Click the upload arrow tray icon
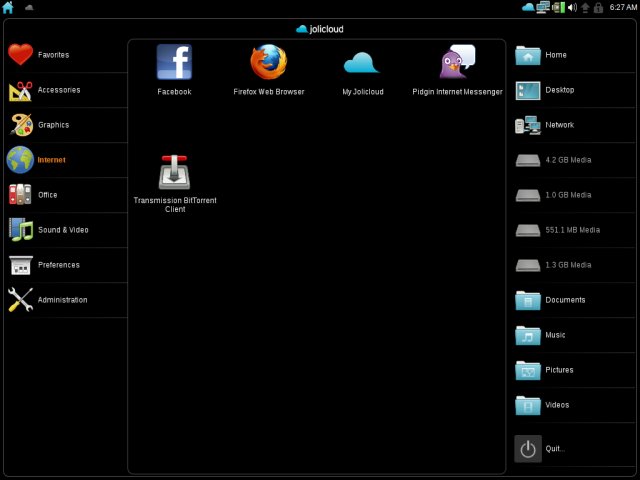 pyautogui.click(x=585, y=8)
